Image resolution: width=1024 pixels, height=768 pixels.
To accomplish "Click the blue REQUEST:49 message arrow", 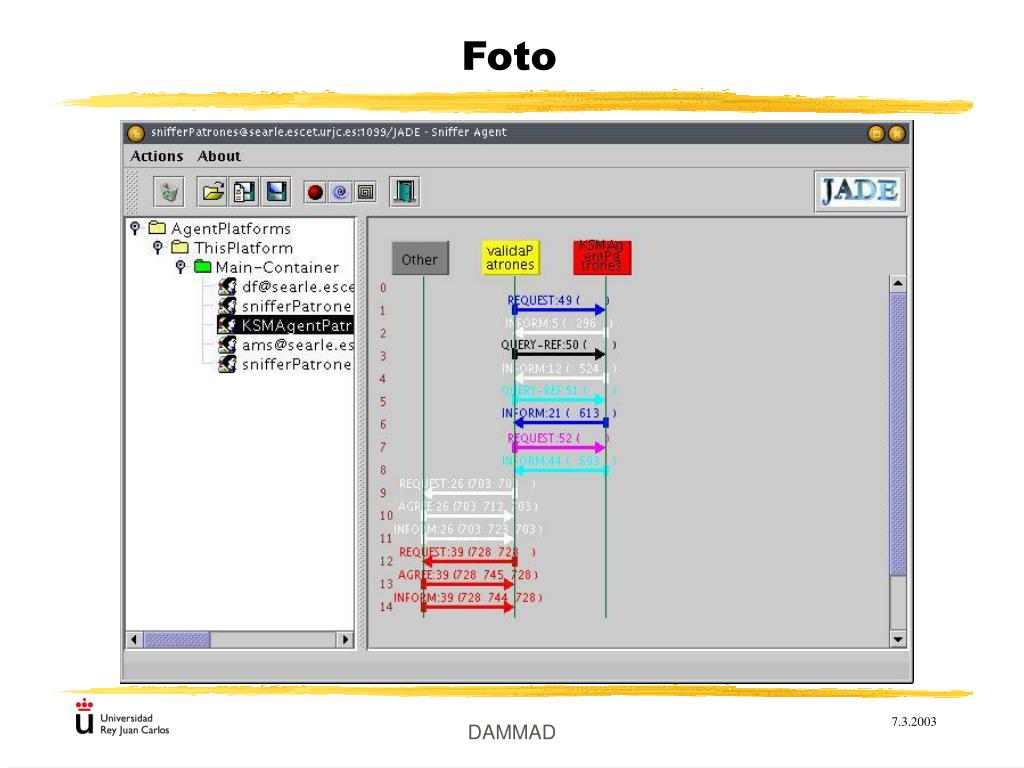I will (560, 309).
